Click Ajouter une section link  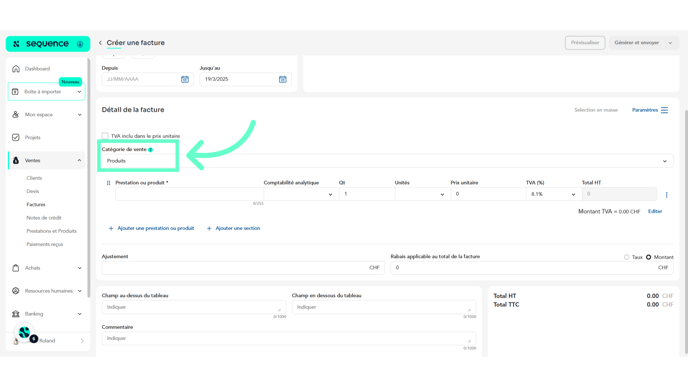[x=238, y=229]
